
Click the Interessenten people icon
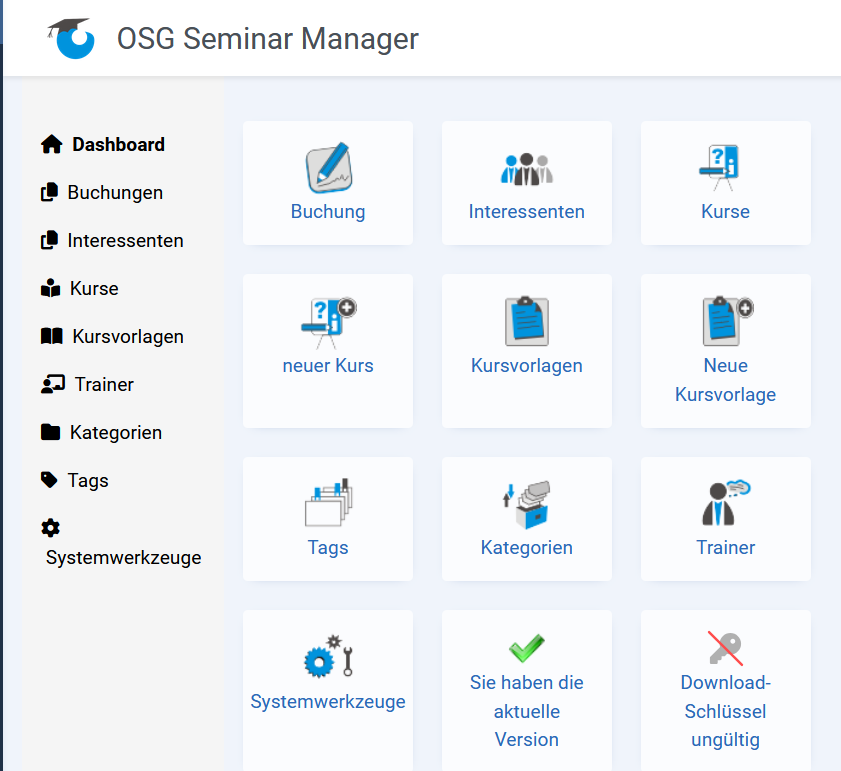(526, 162)
